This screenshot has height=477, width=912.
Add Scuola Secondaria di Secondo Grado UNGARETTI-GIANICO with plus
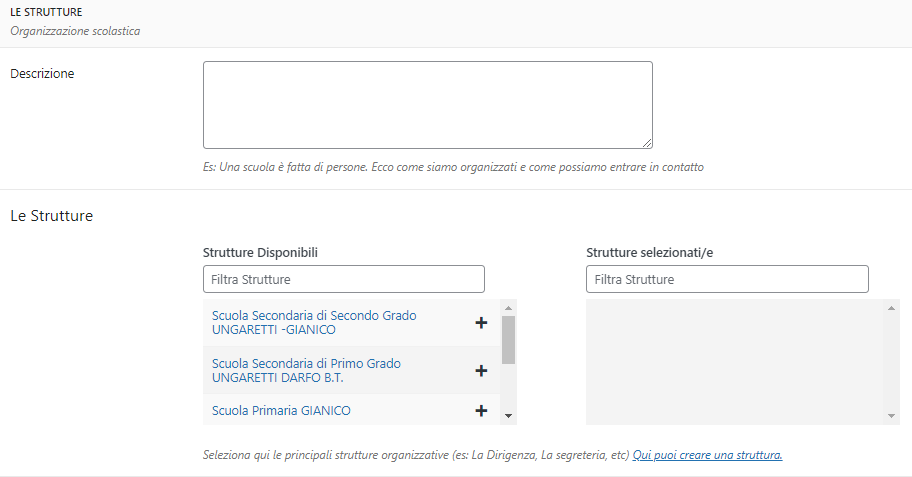[x=481, y=323]
